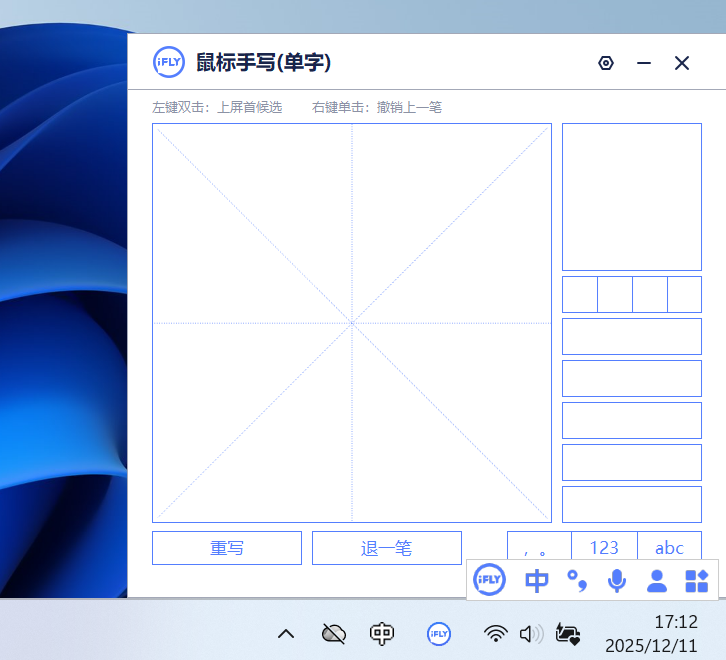Image resolution: width=726 pixels, height=660 pixels.
Task: Click the iFLY logo in floating toolbar
Action: (489, 580)
